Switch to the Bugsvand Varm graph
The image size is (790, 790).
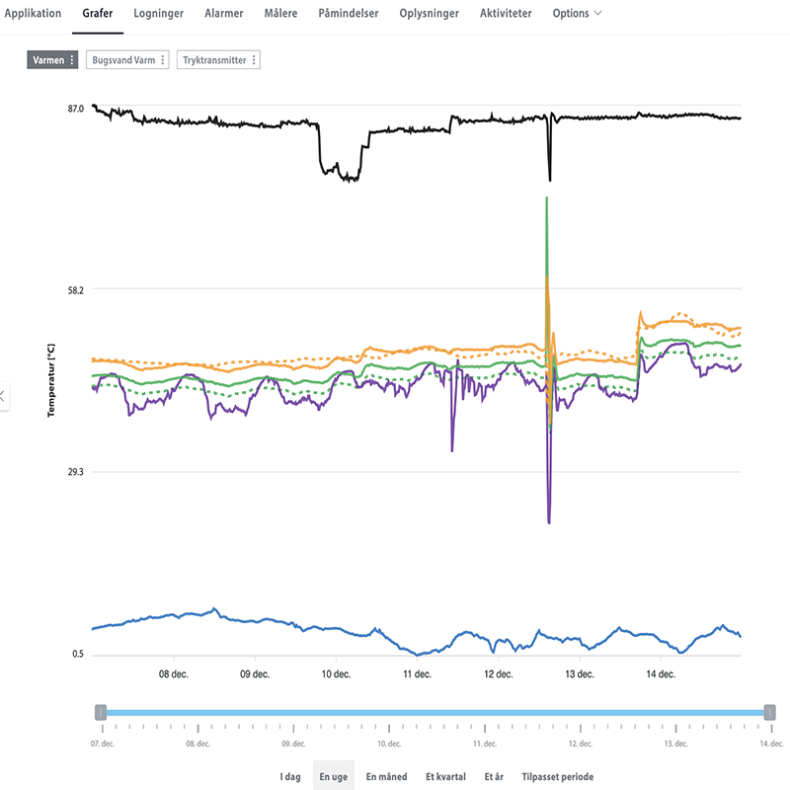click(123, 60)
